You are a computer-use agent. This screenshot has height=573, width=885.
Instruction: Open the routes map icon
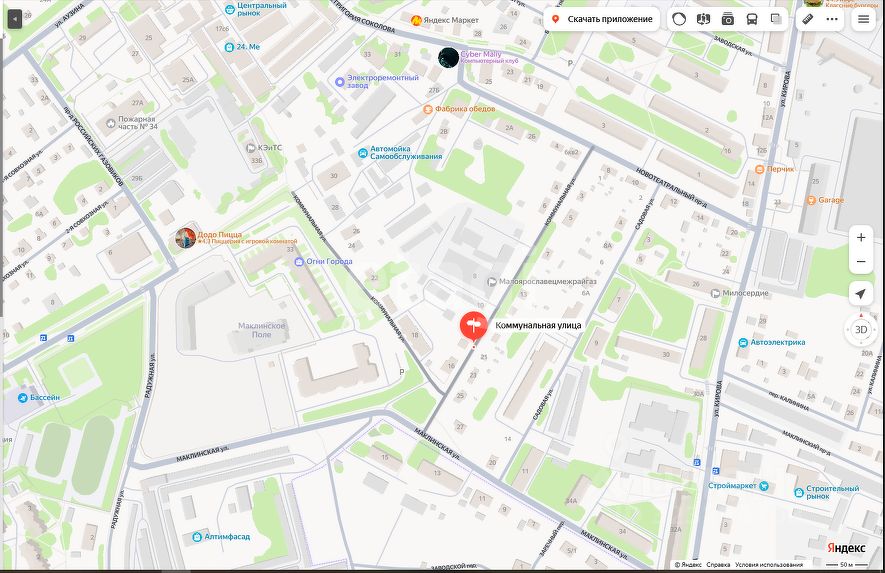point(703,19)
